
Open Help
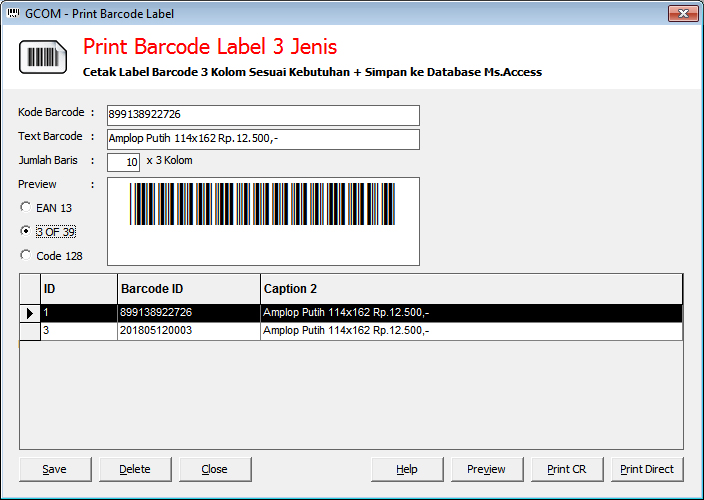click(x=407, y=469)
